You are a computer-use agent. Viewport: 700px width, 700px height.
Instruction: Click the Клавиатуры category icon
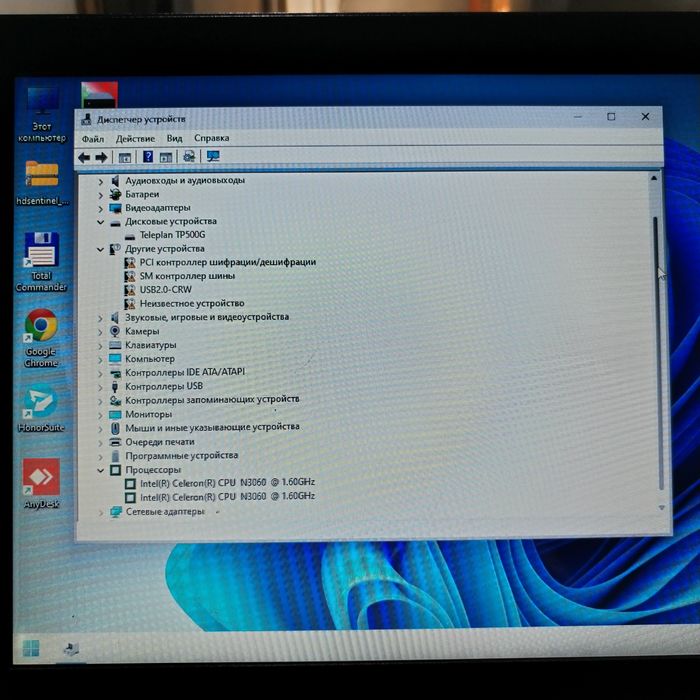click(115, 345)
